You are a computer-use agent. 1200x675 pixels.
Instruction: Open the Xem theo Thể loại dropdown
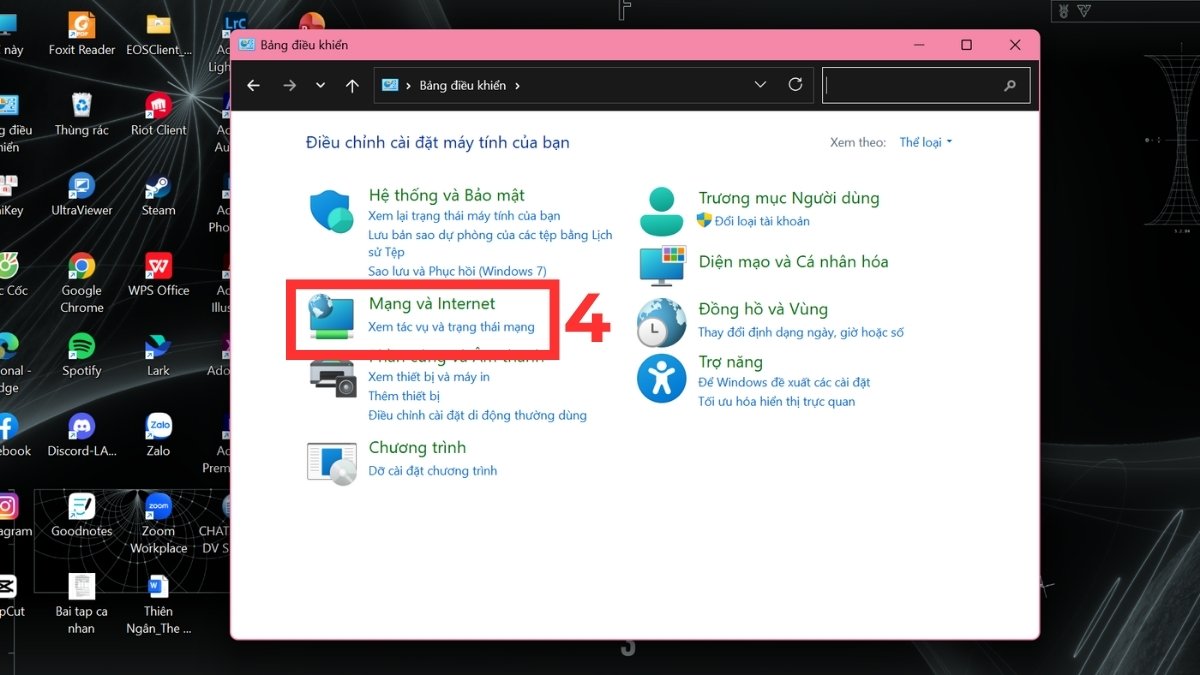click(x=926, y=142)
